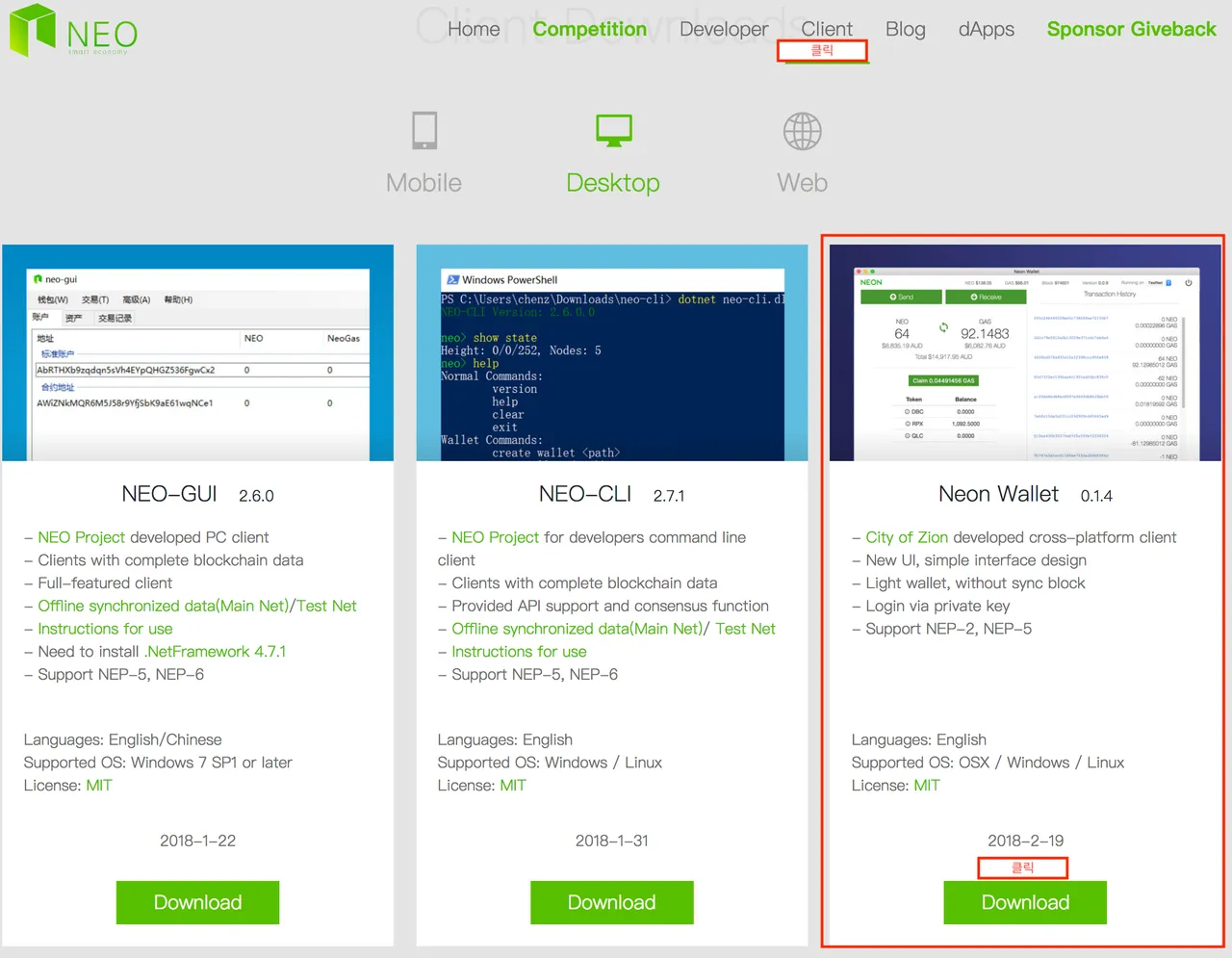1232x958 pixels.
Task: Open Instructions for use in NEO-GUI card
Action: click(x=106, y=629)
